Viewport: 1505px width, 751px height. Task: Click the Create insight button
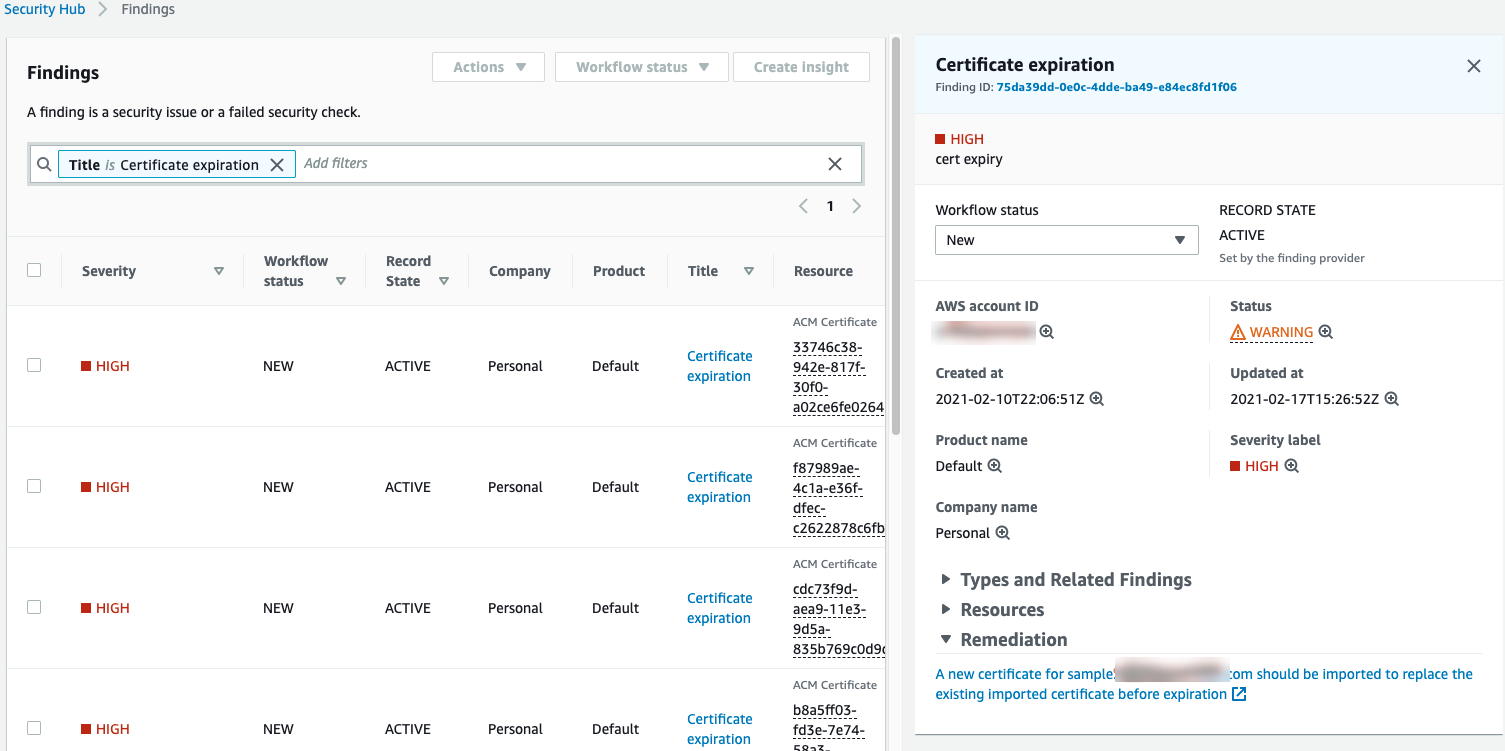pos(801,66)
